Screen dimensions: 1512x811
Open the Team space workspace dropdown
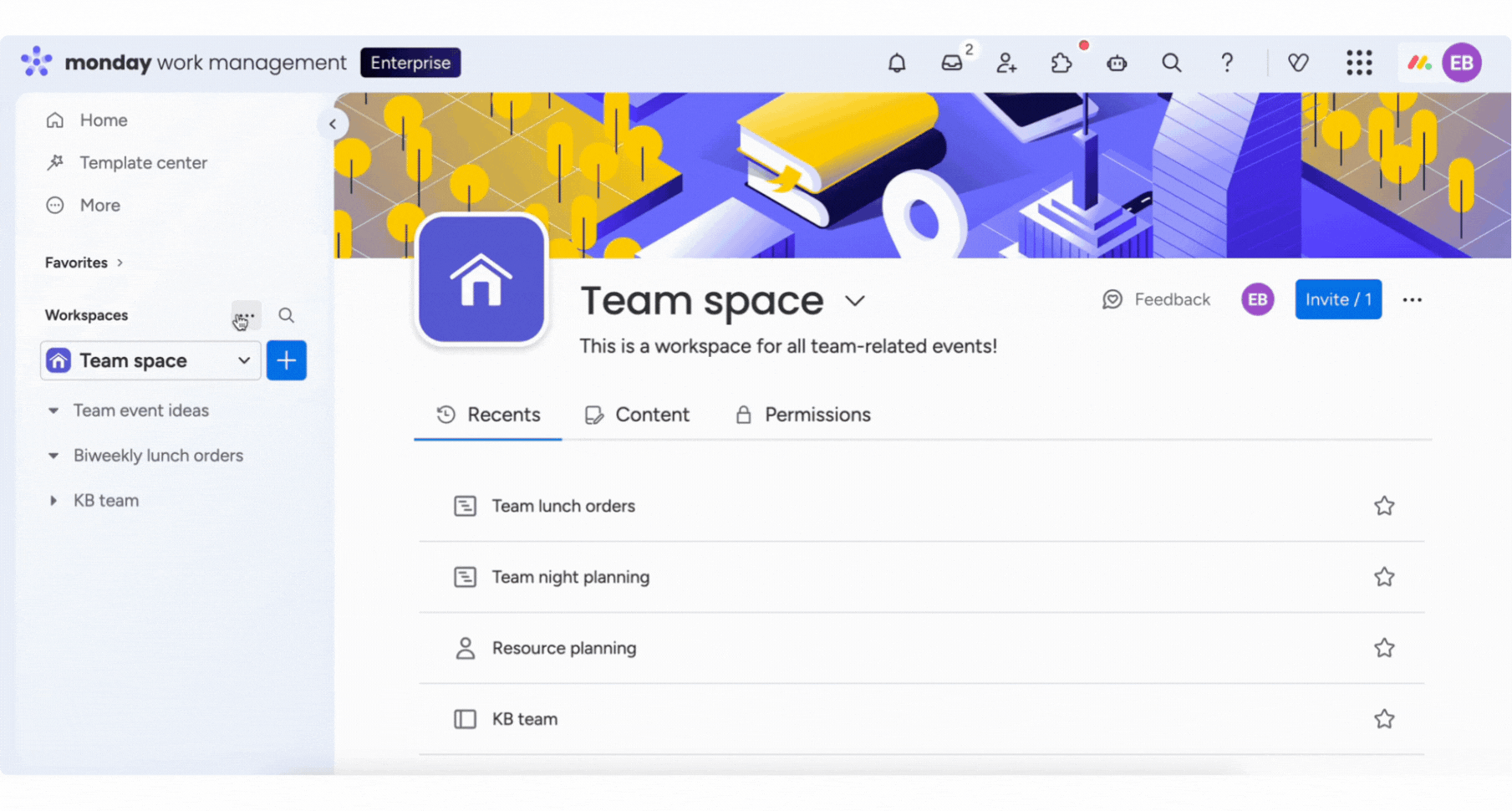[151, 360]
